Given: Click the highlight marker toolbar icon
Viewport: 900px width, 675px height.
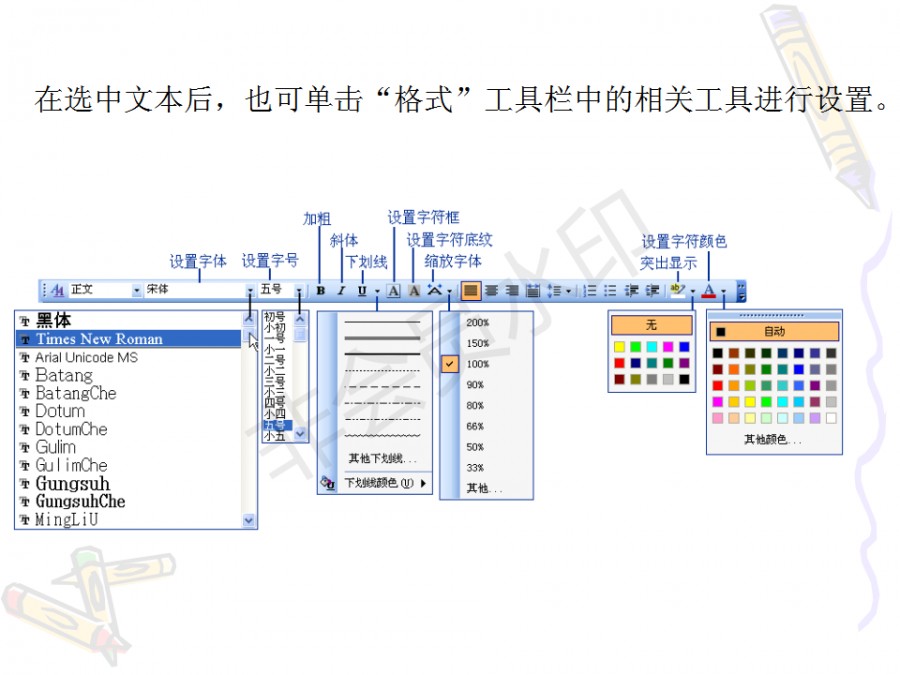Looking at the screenshot, I should [x=677, y=291].
